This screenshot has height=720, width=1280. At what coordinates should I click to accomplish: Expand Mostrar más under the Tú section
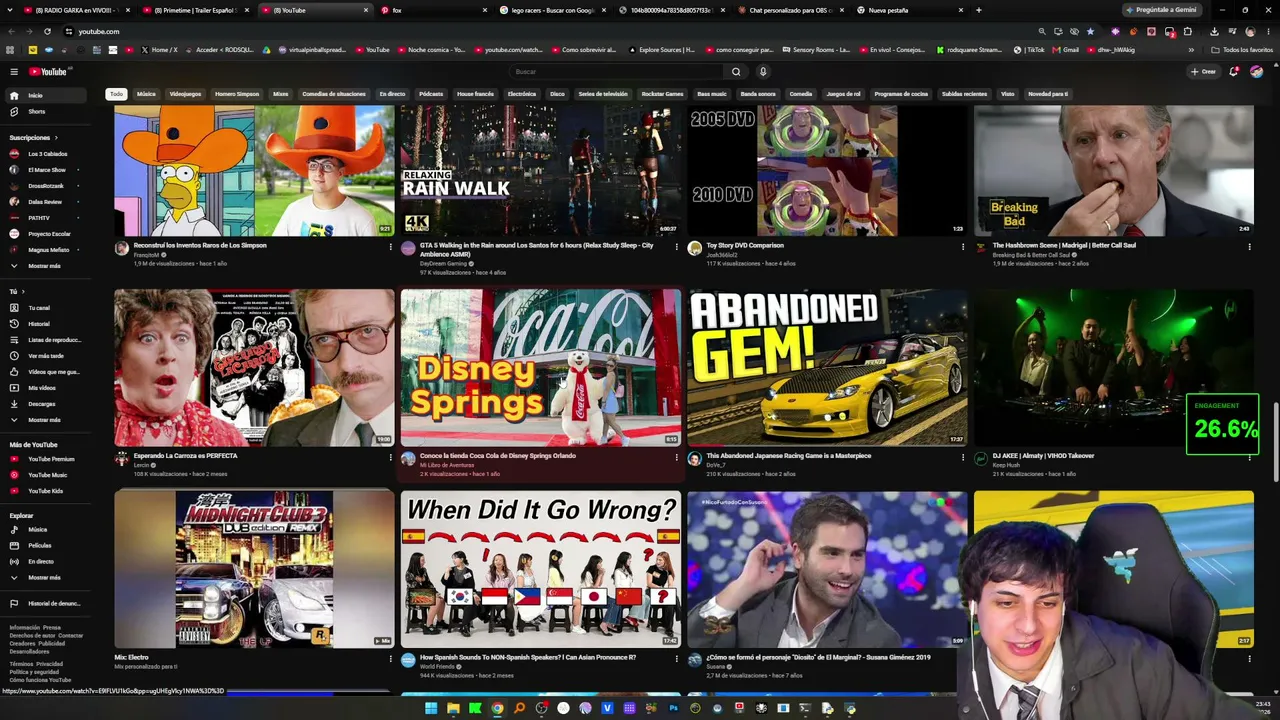tap(44, 420)
